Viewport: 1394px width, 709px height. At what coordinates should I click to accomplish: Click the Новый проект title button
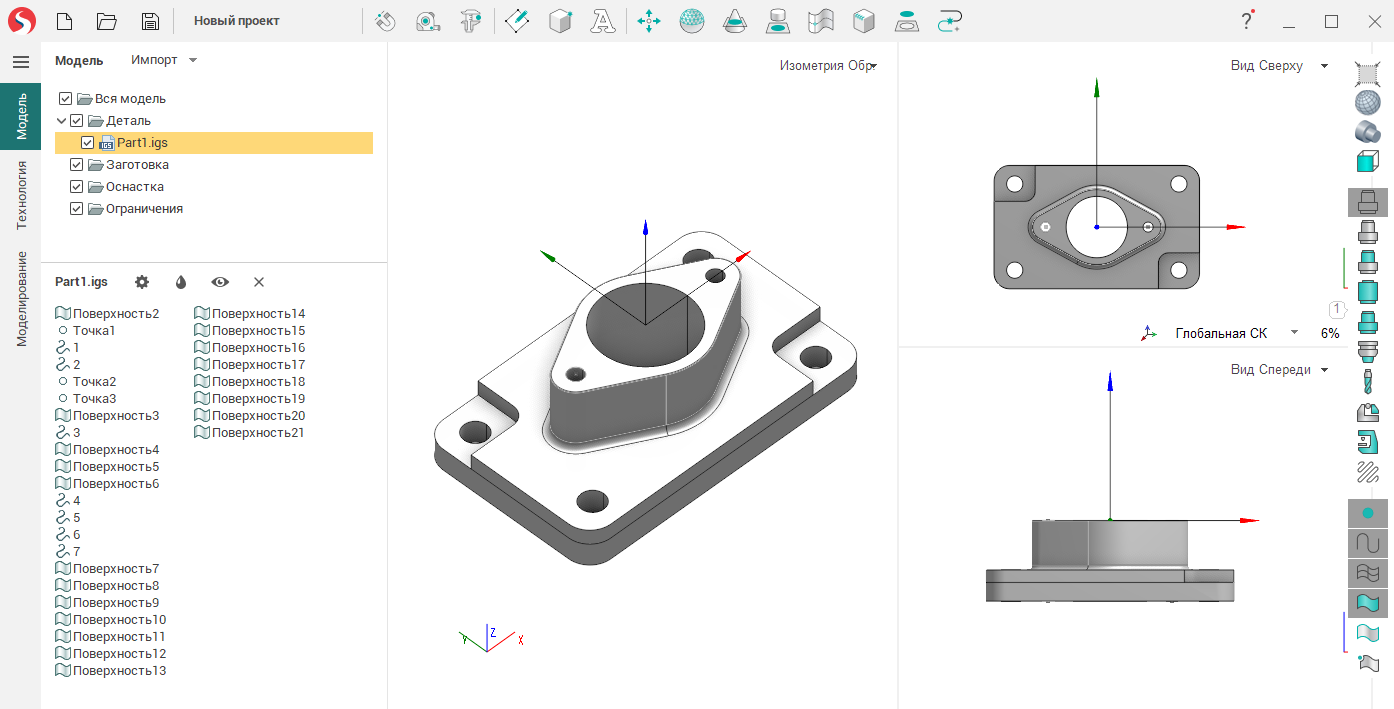[237, 21]
